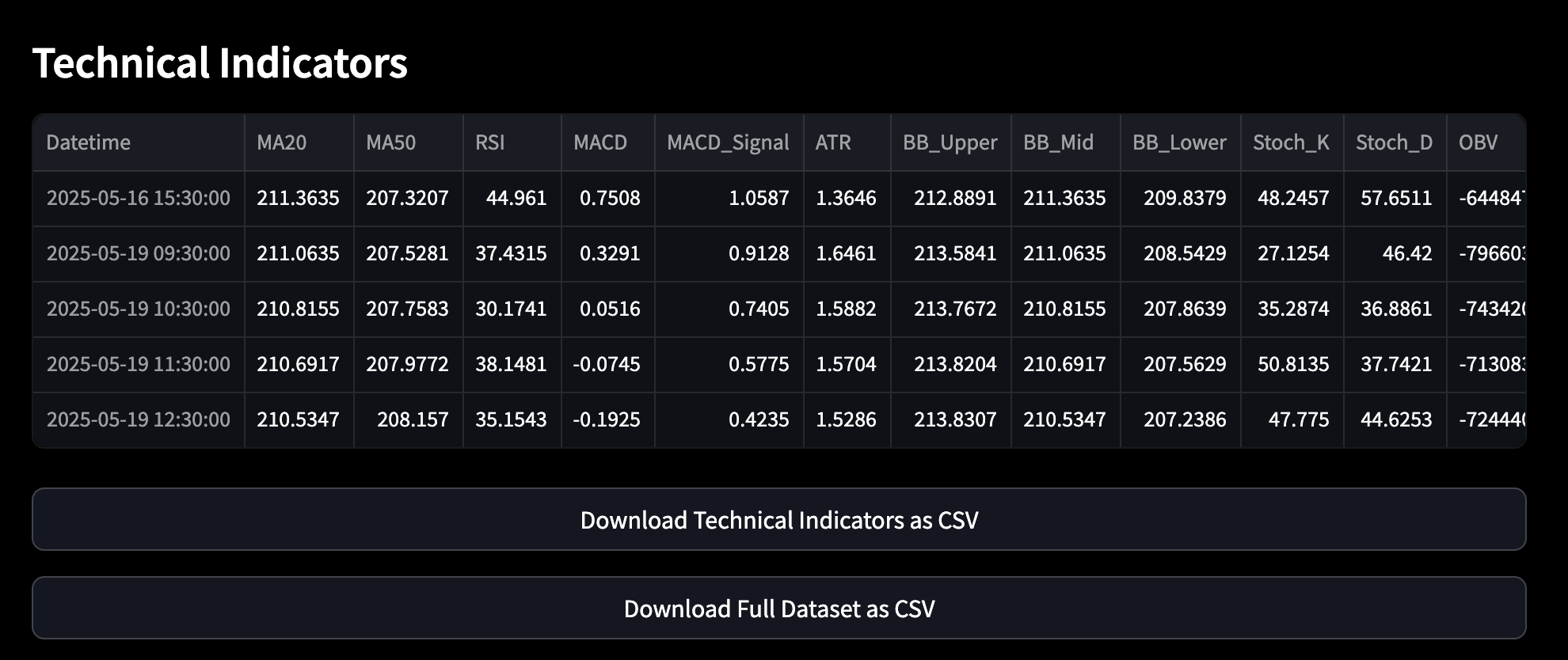Click ATR cell 1.3646

(847, 198)
